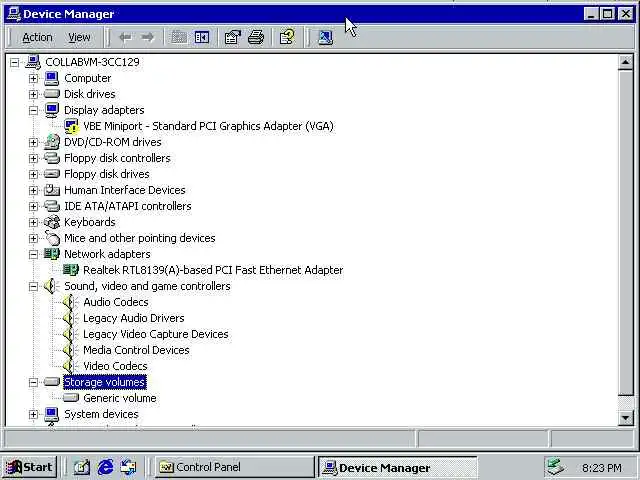Click the Human Interface Devices icon
The image size is (640, 480).
point(52,190)
